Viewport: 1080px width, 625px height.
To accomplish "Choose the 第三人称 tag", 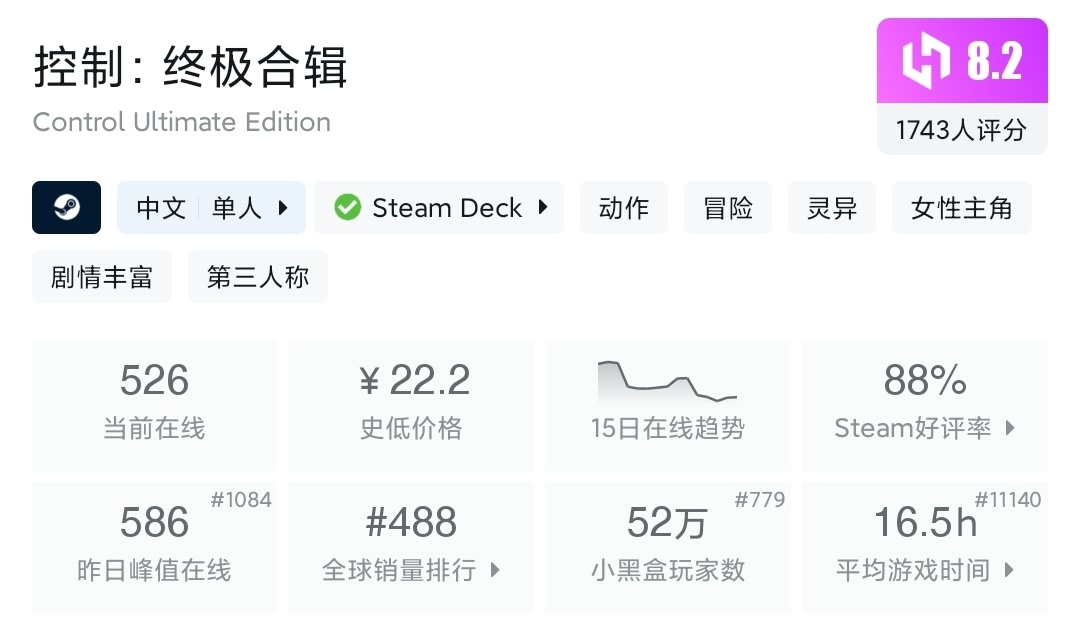I will (x=258, y=277).
